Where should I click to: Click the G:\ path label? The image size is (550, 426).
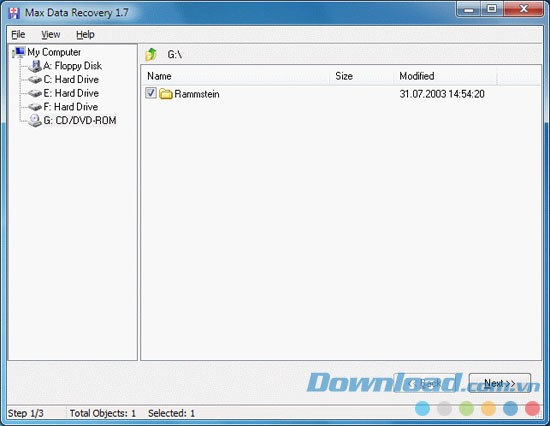coord(175,55)
